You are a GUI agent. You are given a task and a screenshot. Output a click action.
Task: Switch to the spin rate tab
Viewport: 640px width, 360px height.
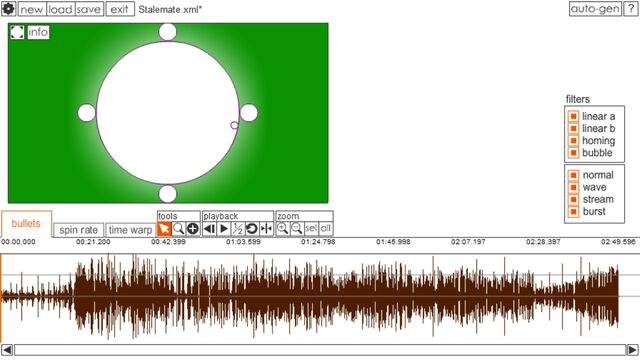pyautogui.click(x=78, y=230)
